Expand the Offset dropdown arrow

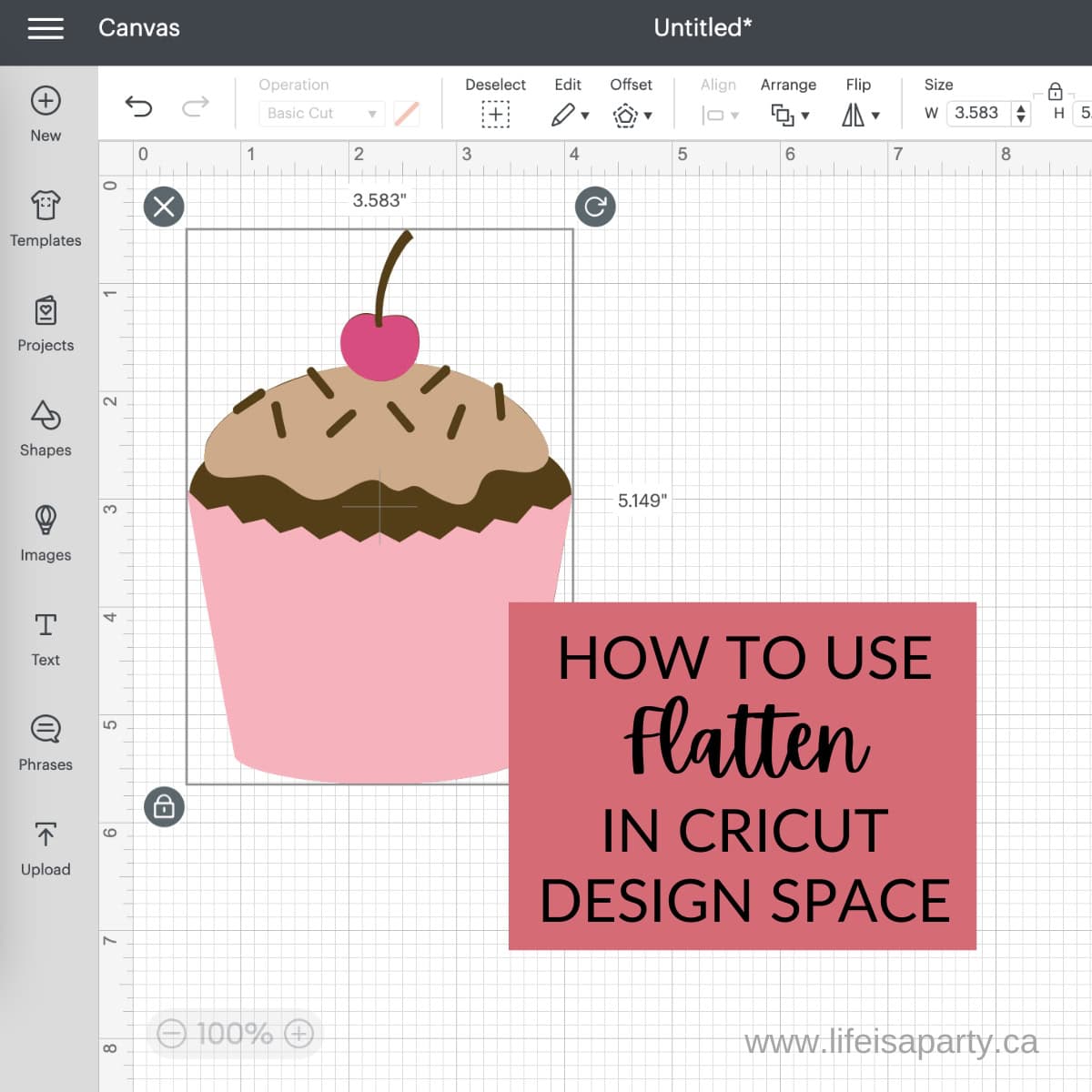pos(648,116)
